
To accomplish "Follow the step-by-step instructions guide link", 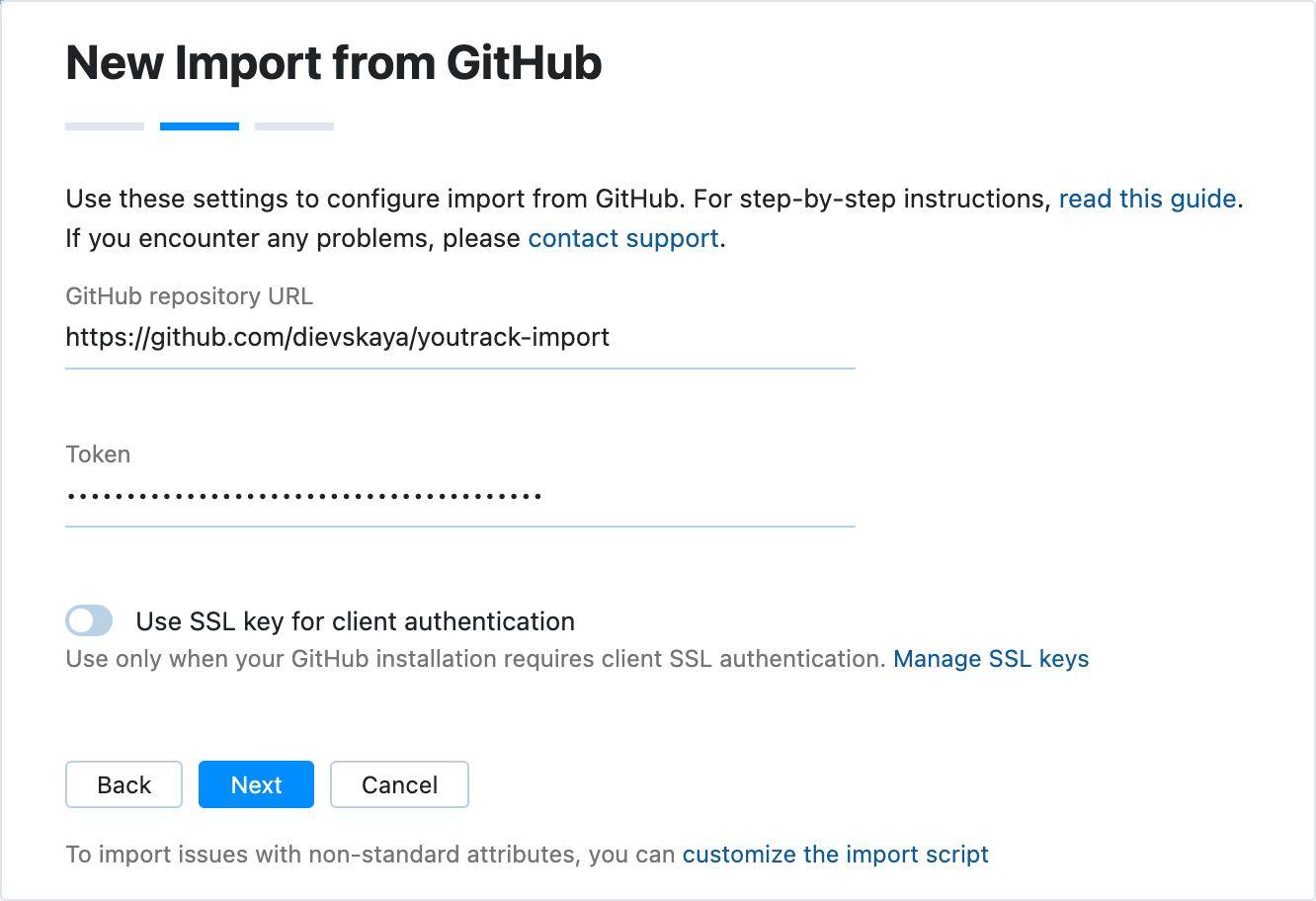I will (1147, 199).
